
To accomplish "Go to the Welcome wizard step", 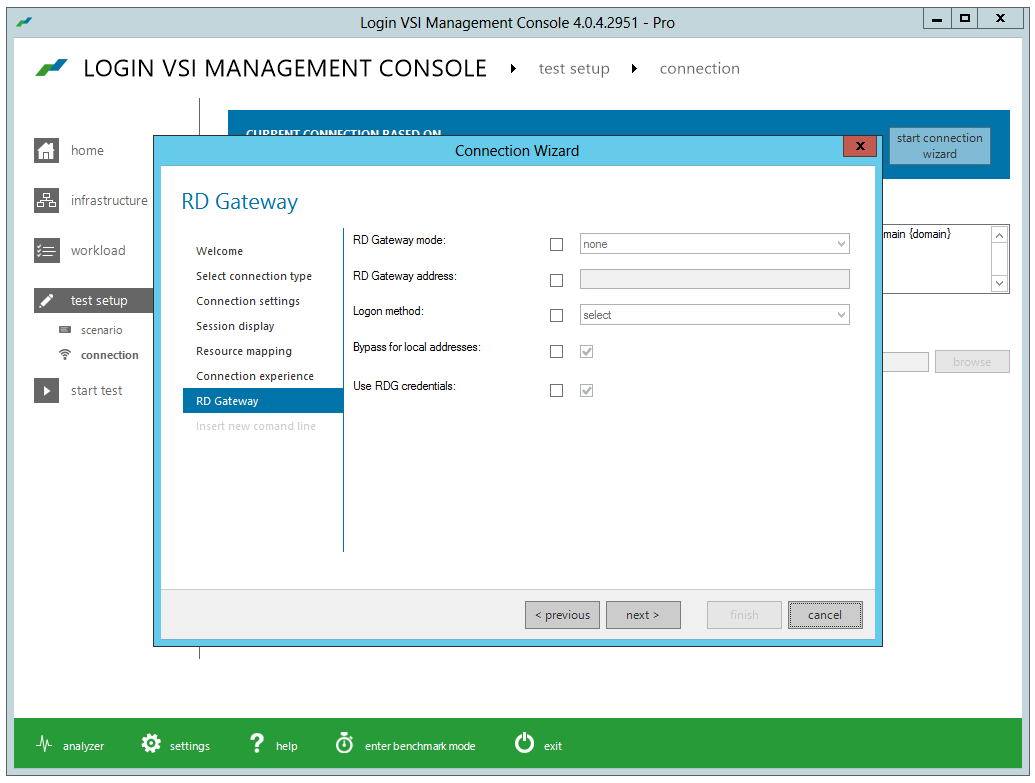I will tap(219, 251).
